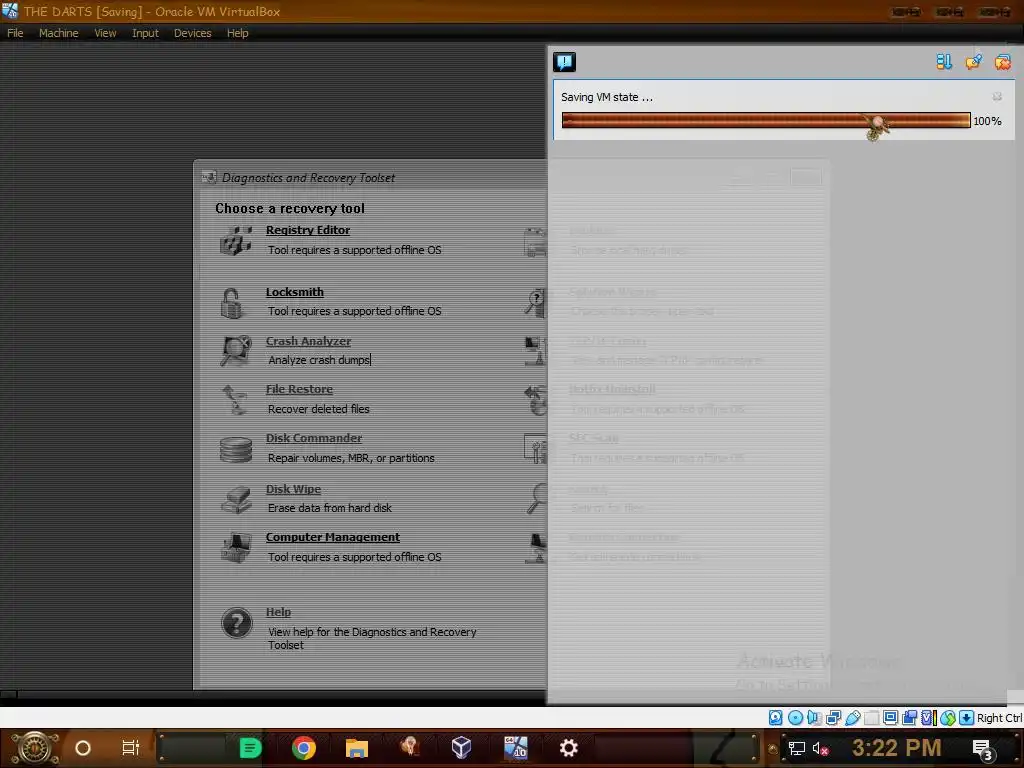Open the Disk Commander disk stack icon
The image size is (1024, 768).
click(x=236, y=449)
